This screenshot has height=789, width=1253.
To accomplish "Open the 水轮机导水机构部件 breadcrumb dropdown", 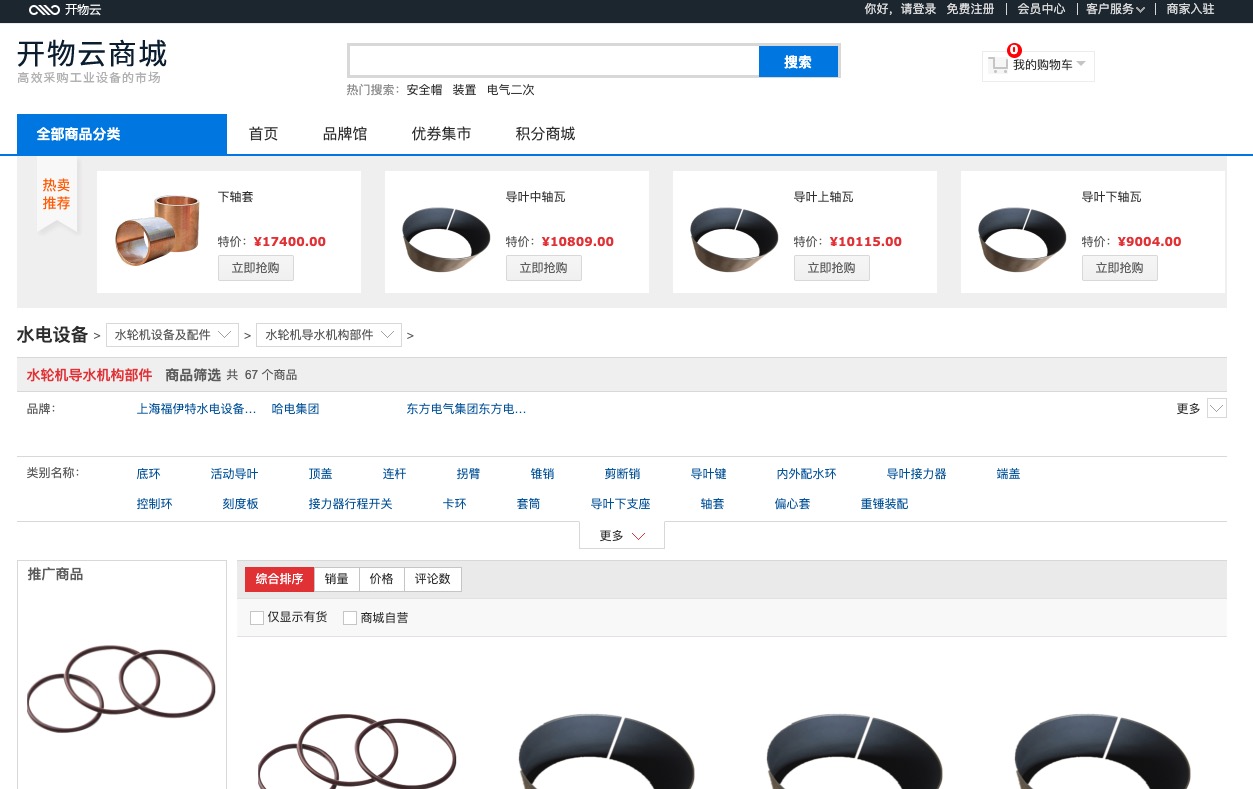I will click(329, 335).
